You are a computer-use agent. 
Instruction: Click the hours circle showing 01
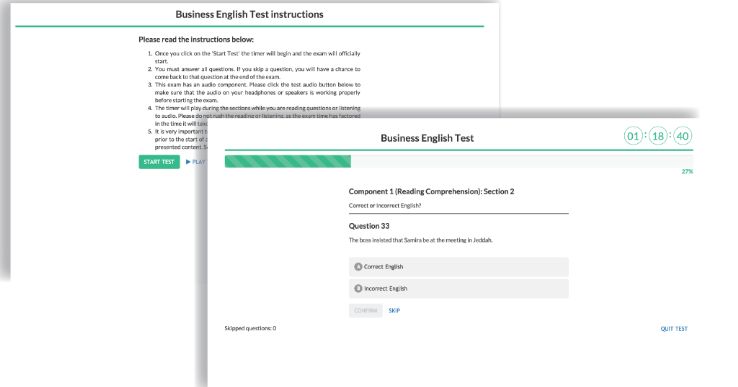(633, 137)
